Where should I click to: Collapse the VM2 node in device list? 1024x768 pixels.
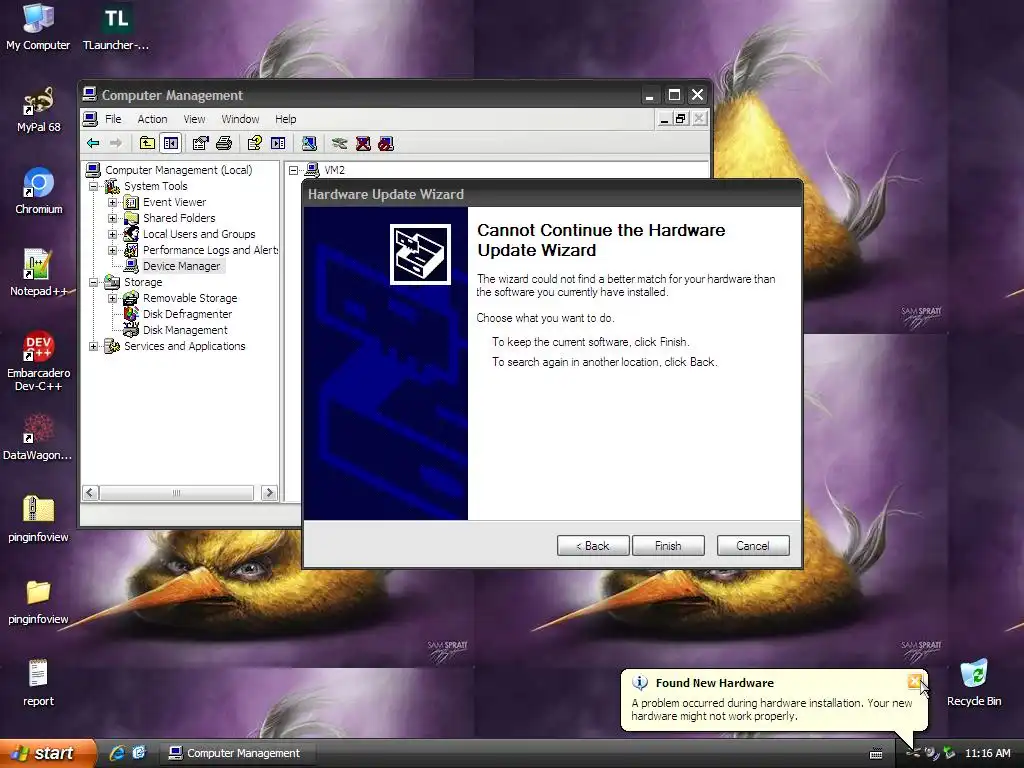(x=294, y=170)
